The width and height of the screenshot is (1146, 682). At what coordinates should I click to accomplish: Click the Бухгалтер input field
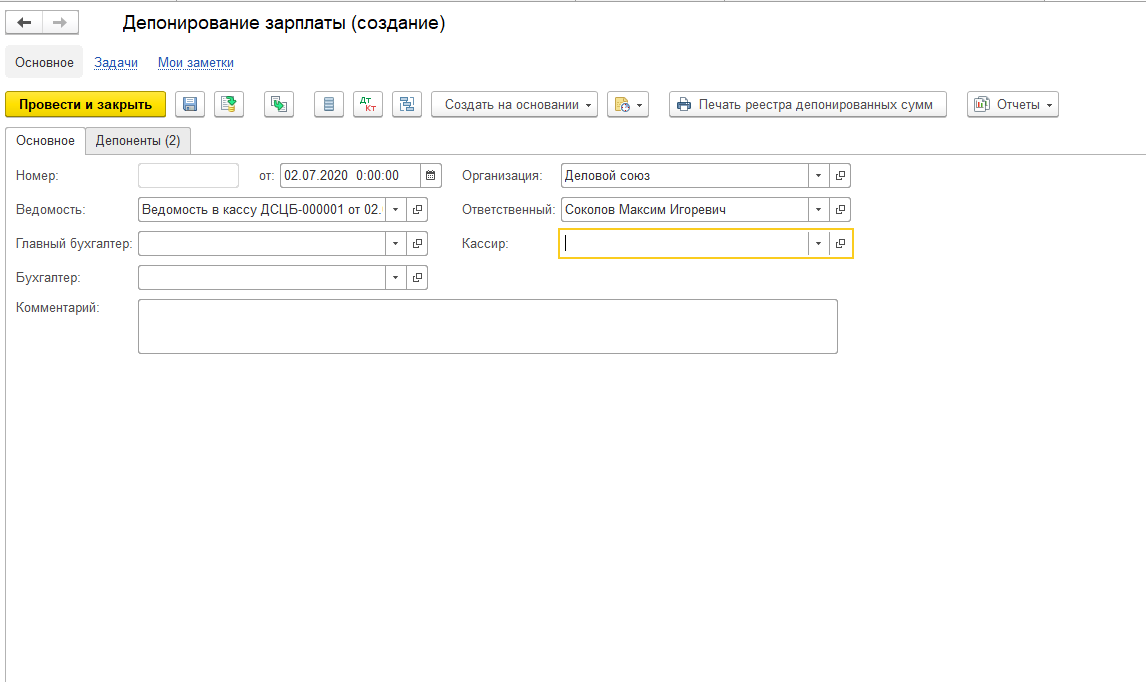pyautogui.click(x=261, y=278)
